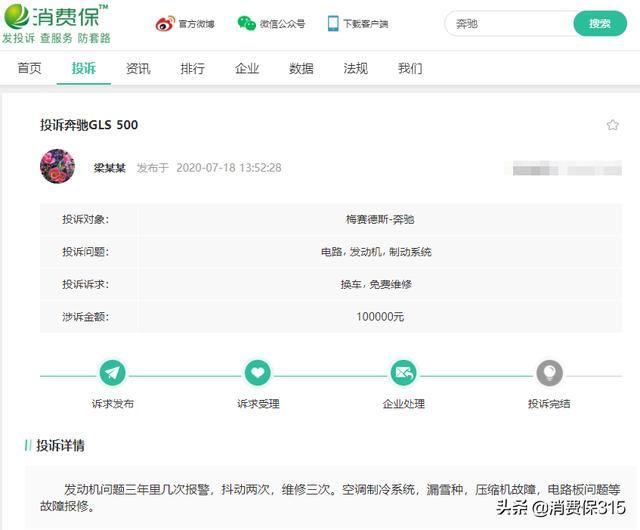Switch to the 排行 tab
640x530 pixels.
(x=193, y=68)
